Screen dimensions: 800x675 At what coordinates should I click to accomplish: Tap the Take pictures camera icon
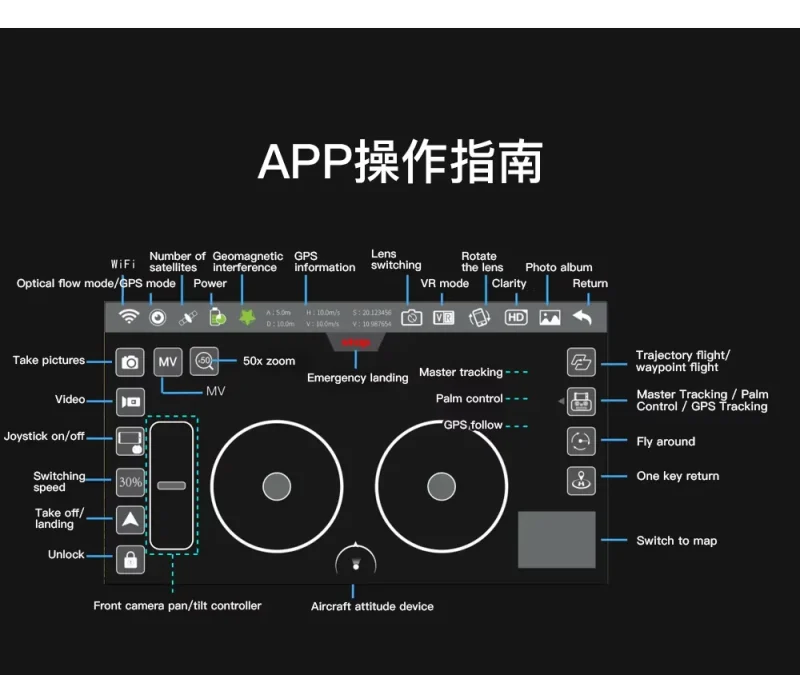pos(130,362)
